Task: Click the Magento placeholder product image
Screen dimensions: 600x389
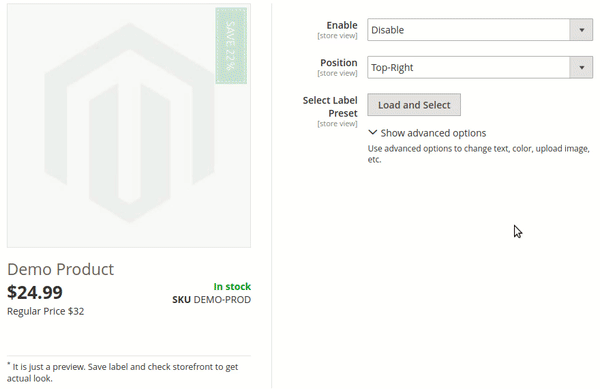Action: click(129, 125)
